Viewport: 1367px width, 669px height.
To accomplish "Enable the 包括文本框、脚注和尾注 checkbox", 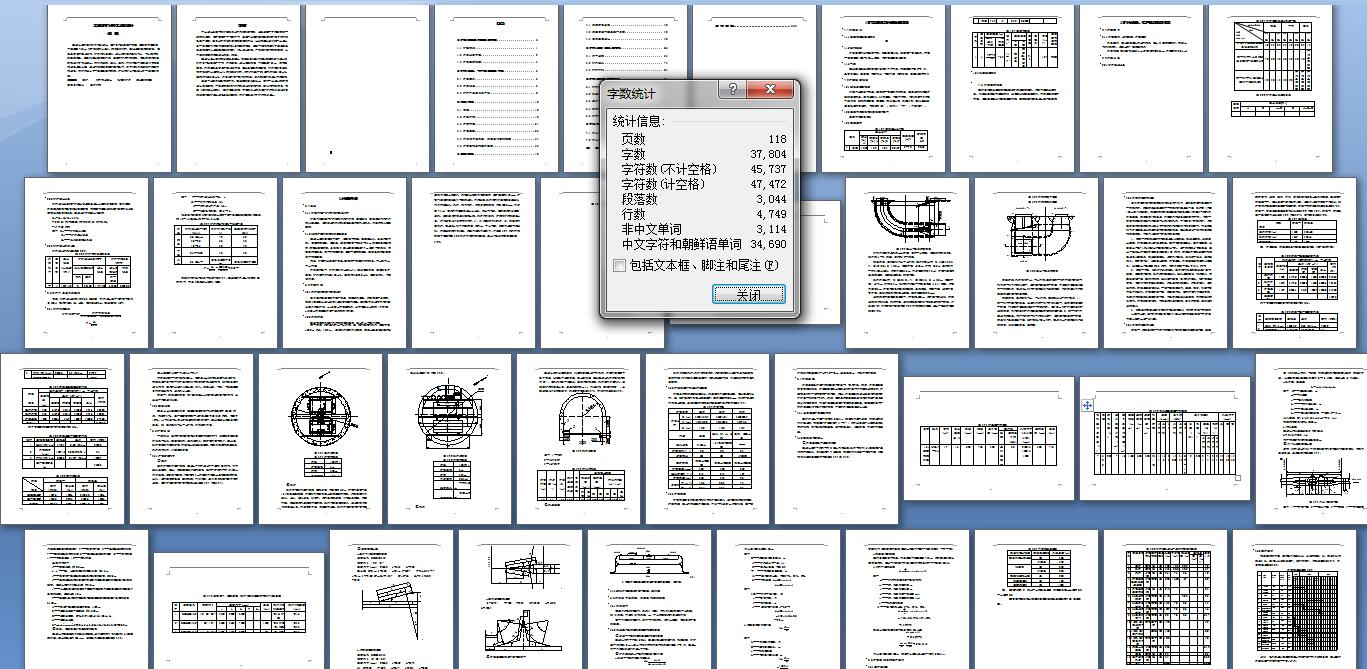I will [620, 266].
